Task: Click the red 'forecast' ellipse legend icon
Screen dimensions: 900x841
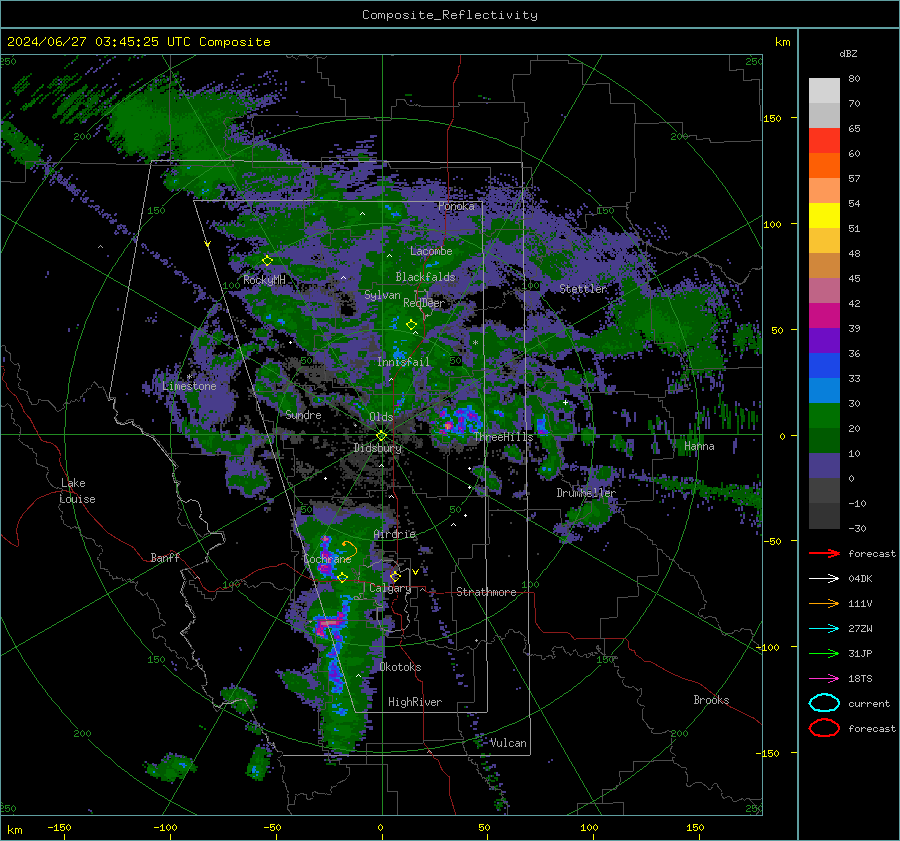Action: click(824, 728)
